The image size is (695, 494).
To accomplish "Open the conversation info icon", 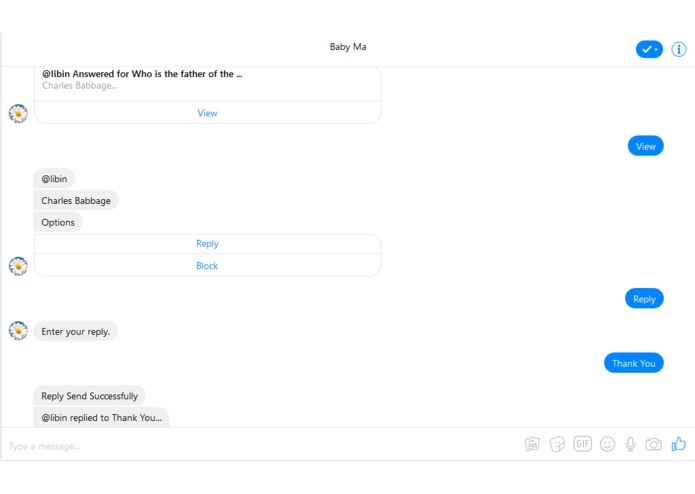I will (x=679, y=49).
